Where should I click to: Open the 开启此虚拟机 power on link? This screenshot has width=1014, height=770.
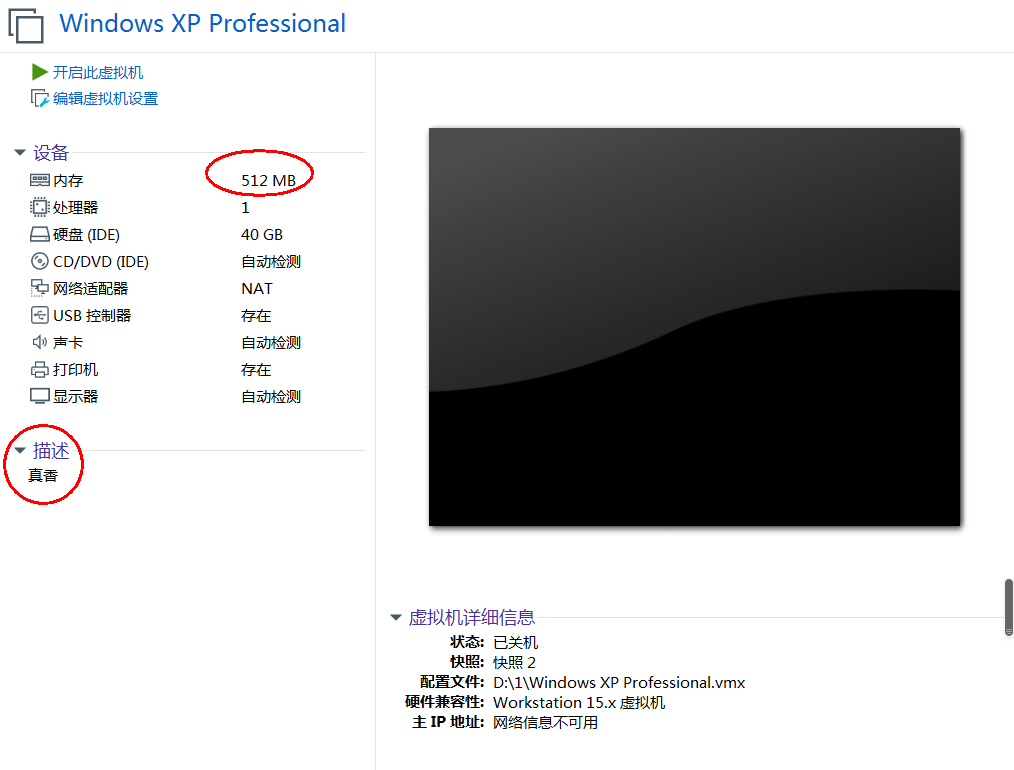98,73
